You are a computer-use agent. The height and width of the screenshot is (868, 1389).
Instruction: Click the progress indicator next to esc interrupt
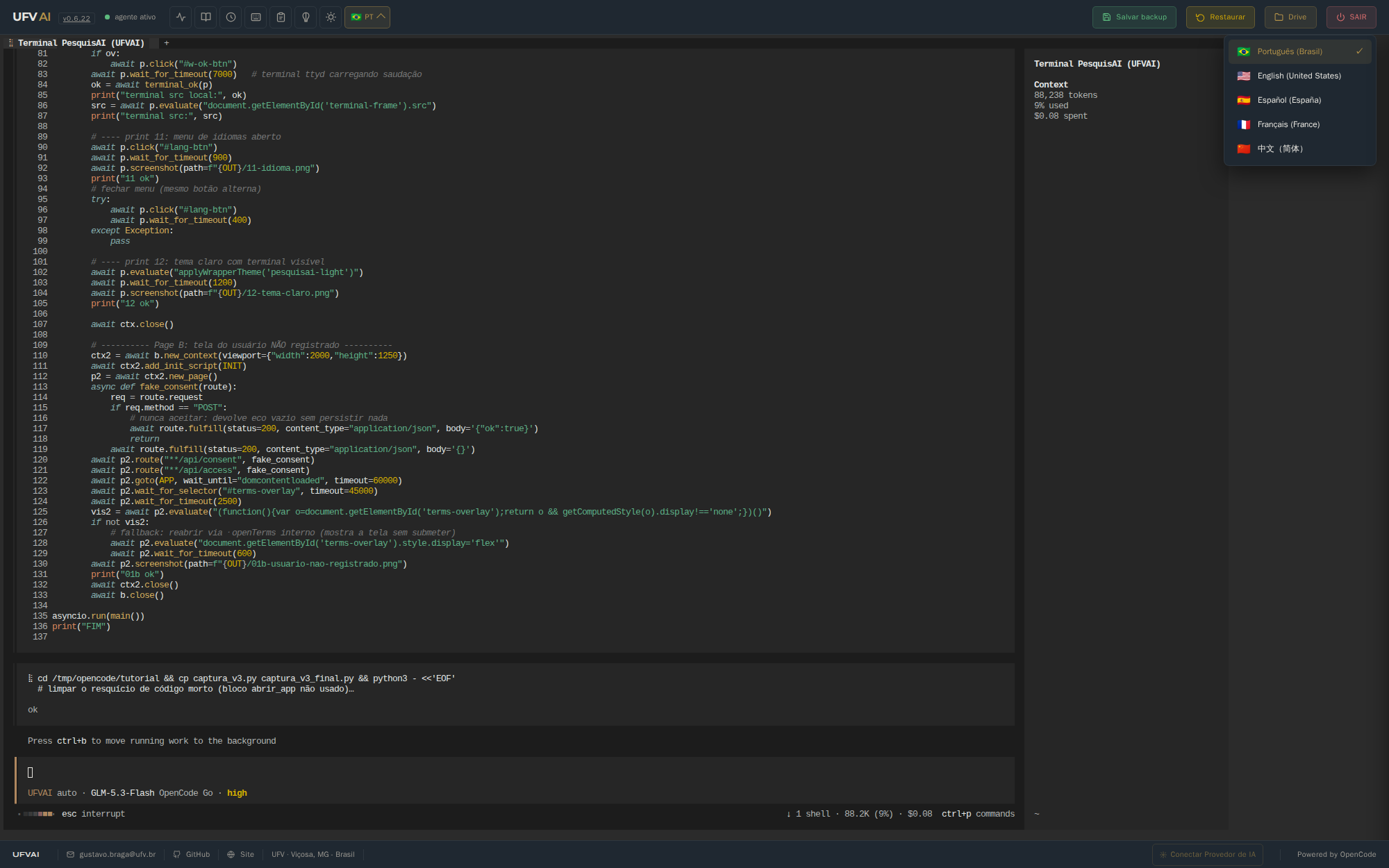pyautogui.click(x=36, y=814)
